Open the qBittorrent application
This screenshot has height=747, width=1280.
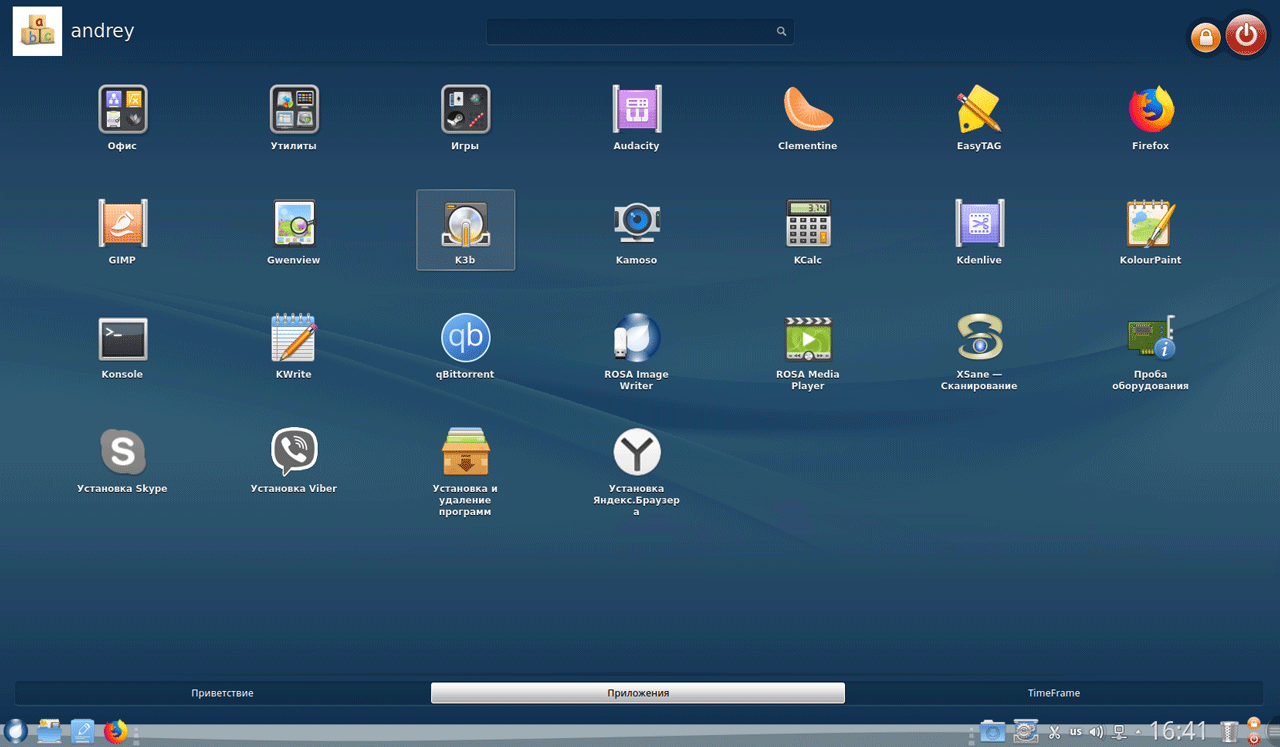coord(465,338)
